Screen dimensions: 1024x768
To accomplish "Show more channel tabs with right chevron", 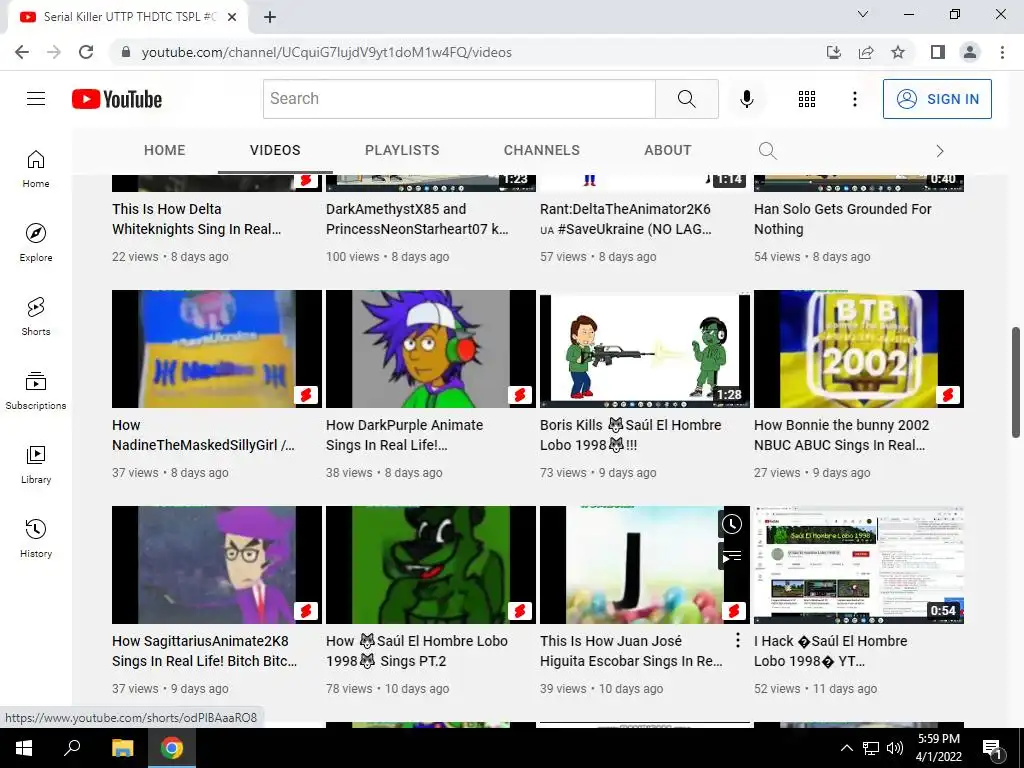I will point(939,151).
